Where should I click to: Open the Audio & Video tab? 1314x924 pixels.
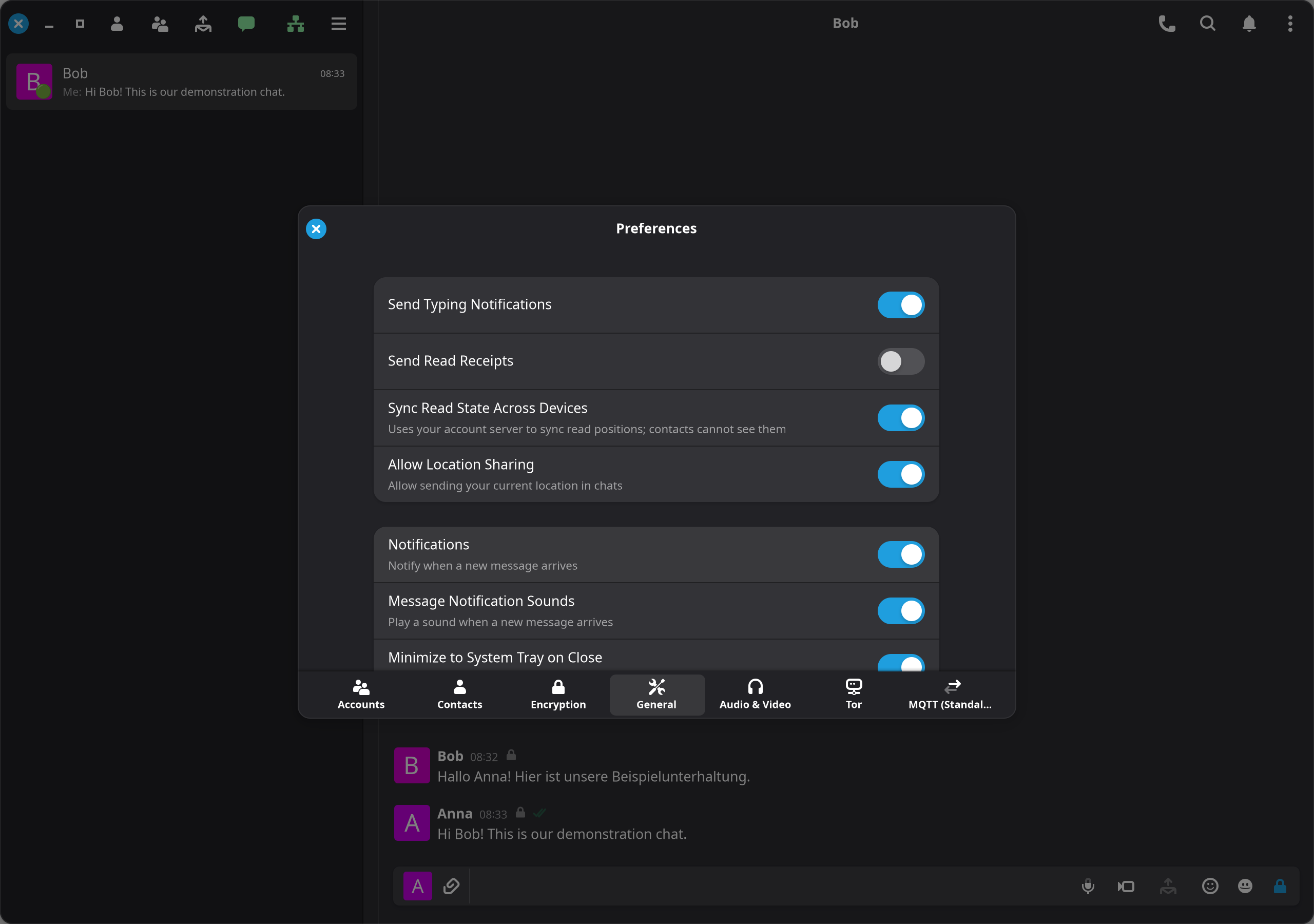[755, 695]
